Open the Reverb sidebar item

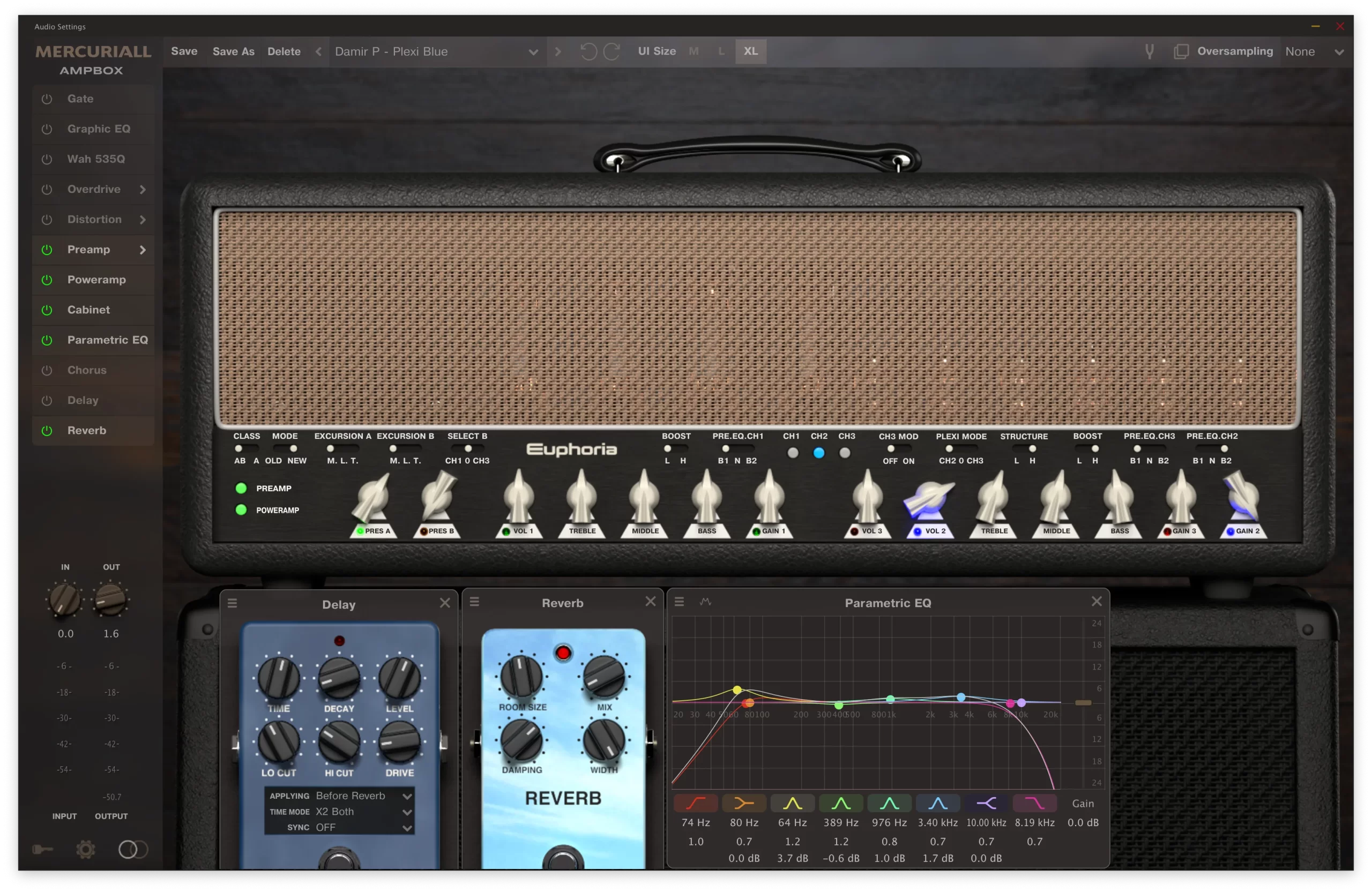tap(93, 431)
